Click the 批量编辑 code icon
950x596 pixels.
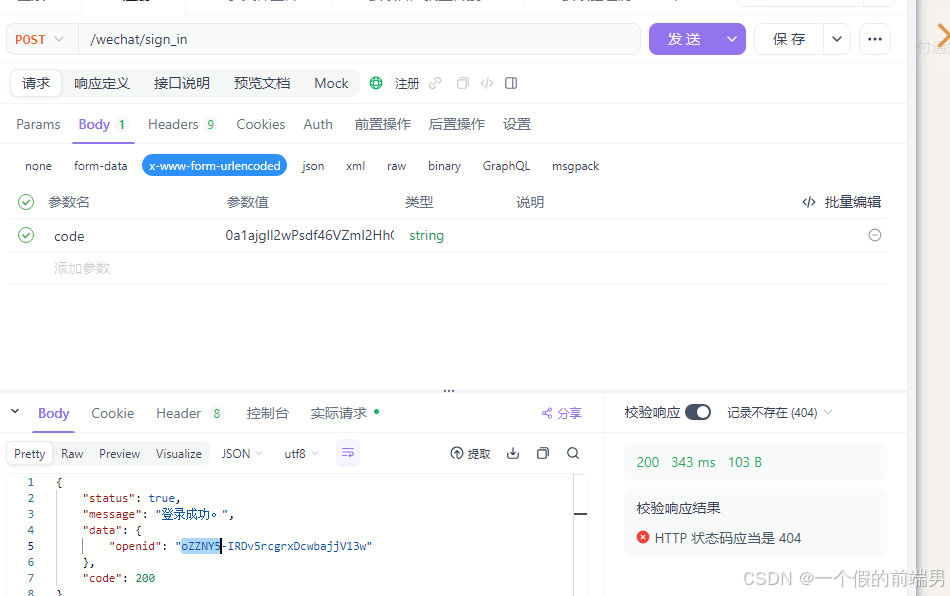(x=809, y=202)
